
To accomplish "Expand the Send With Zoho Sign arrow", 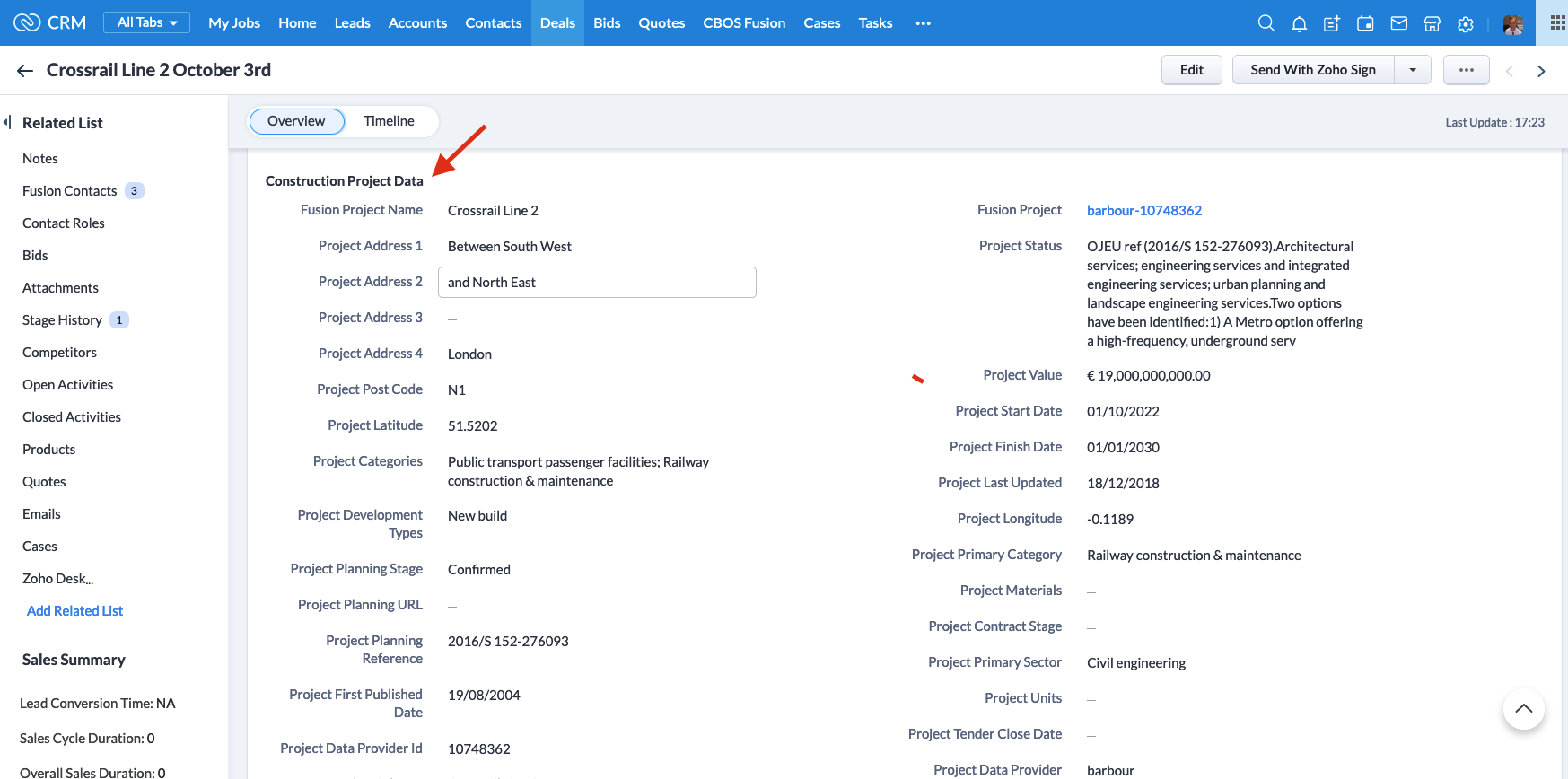I will coord(1413,70).
